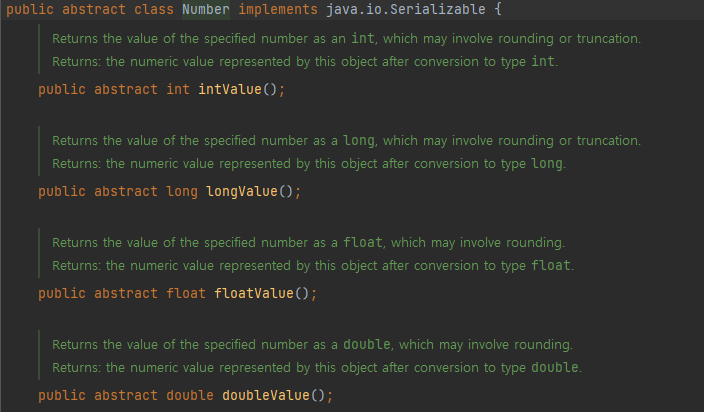The height and width of the screenshot is (412, 704).
Task: Click the Number class name
Action: click(x=206, y=9)
